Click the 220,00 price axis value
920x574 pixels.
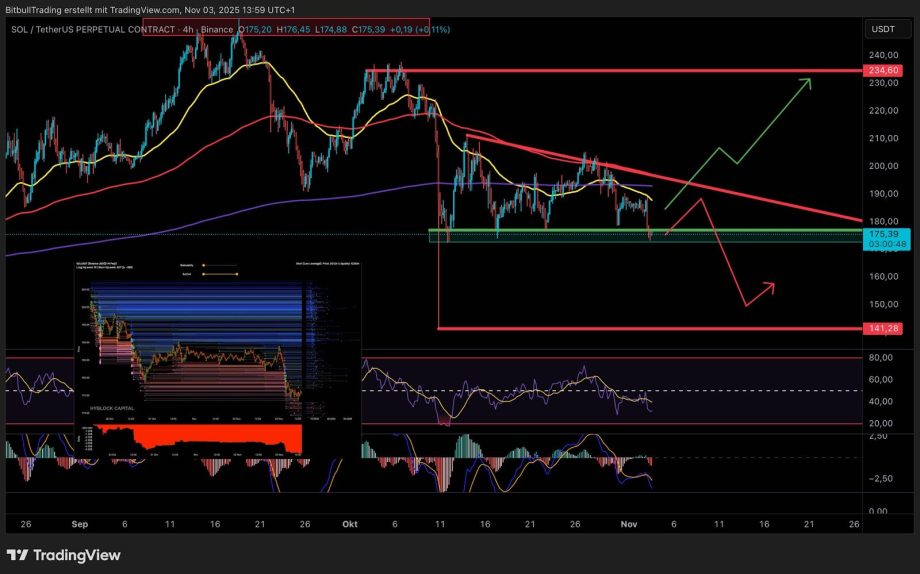coord(884,110)
